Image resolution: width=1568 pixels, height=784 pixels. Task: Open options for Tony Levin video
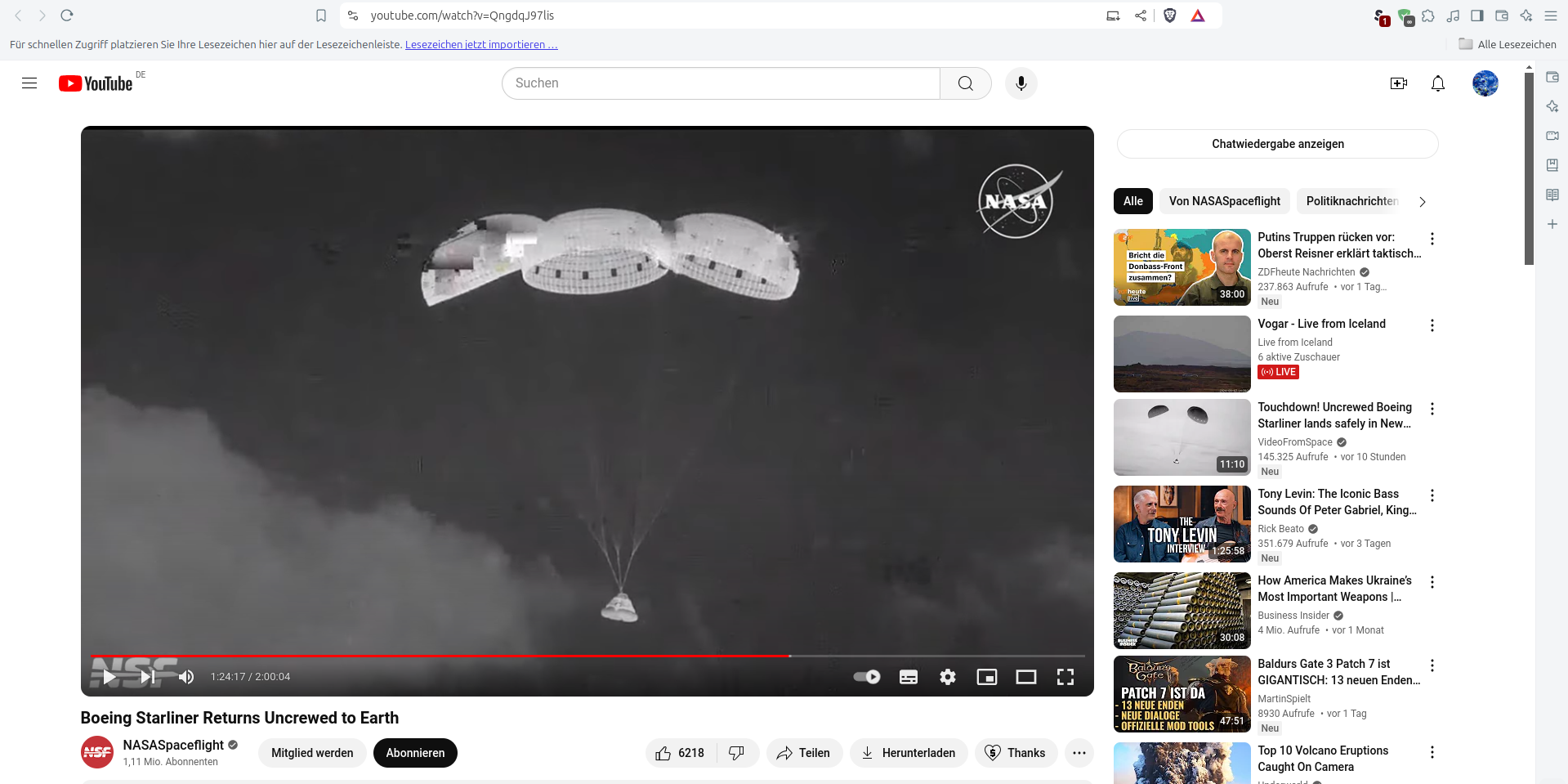point(1432,495)
